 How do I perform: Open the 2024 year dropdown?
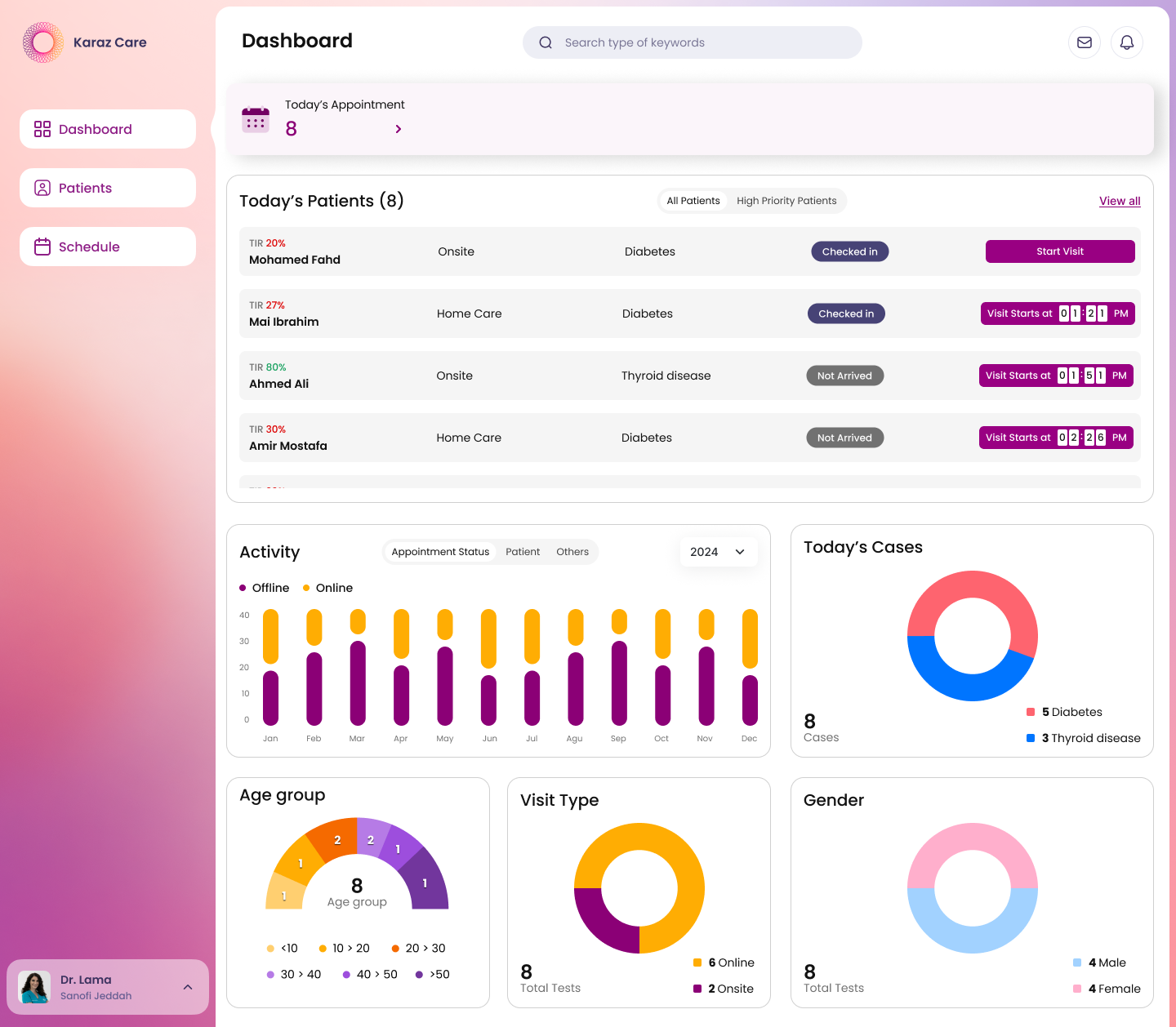click(719, 552)
